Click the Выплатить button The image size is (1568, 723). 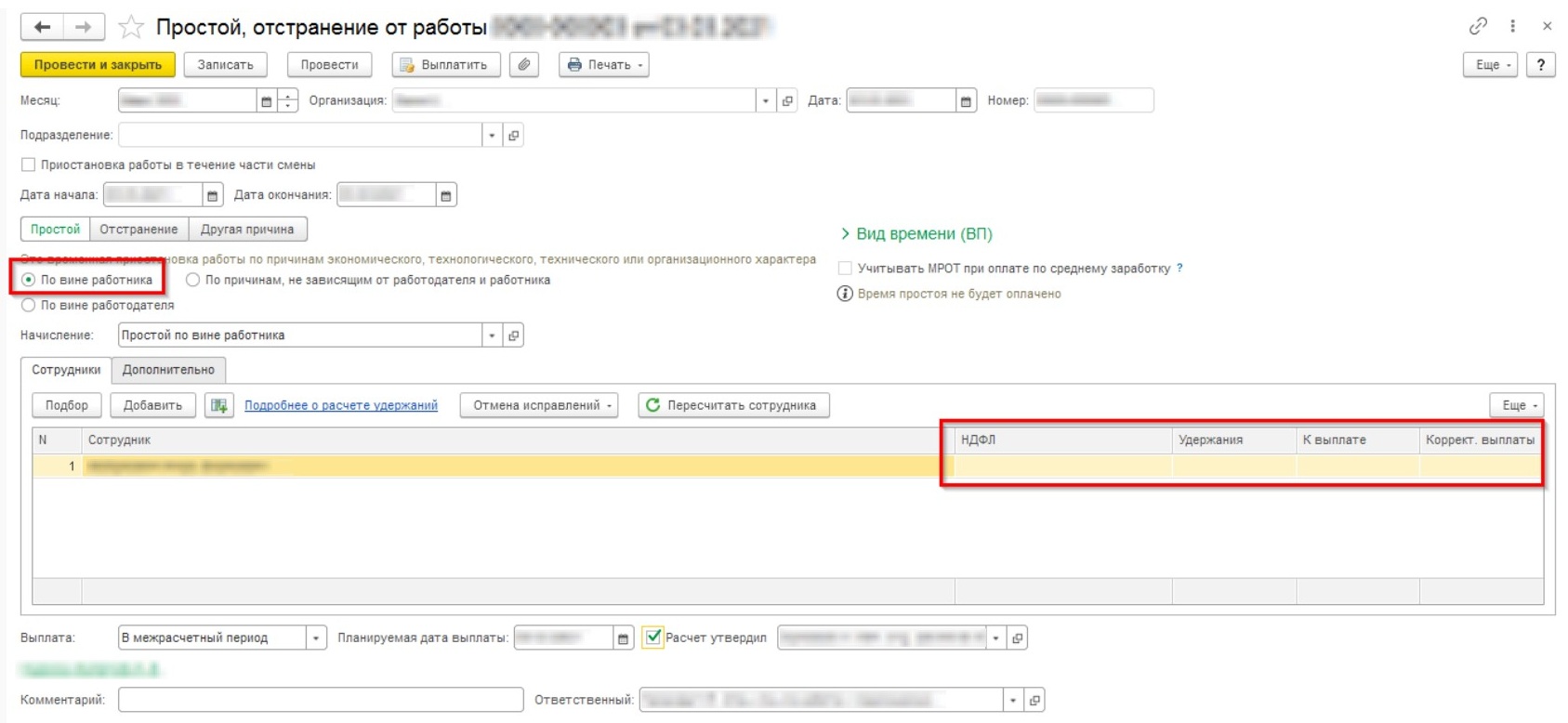point(446,65)
